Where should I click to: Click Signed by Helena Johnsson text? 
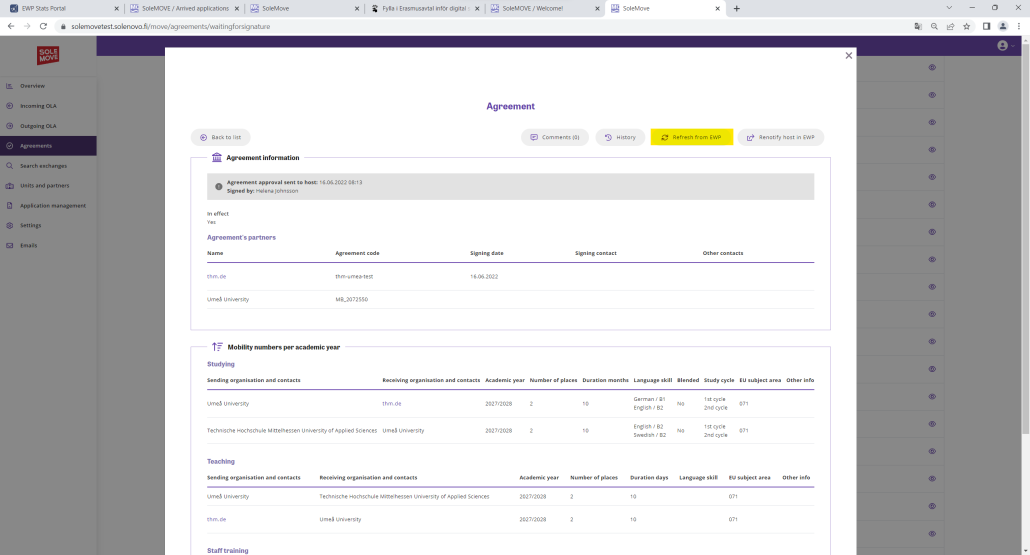coord(262,191)
